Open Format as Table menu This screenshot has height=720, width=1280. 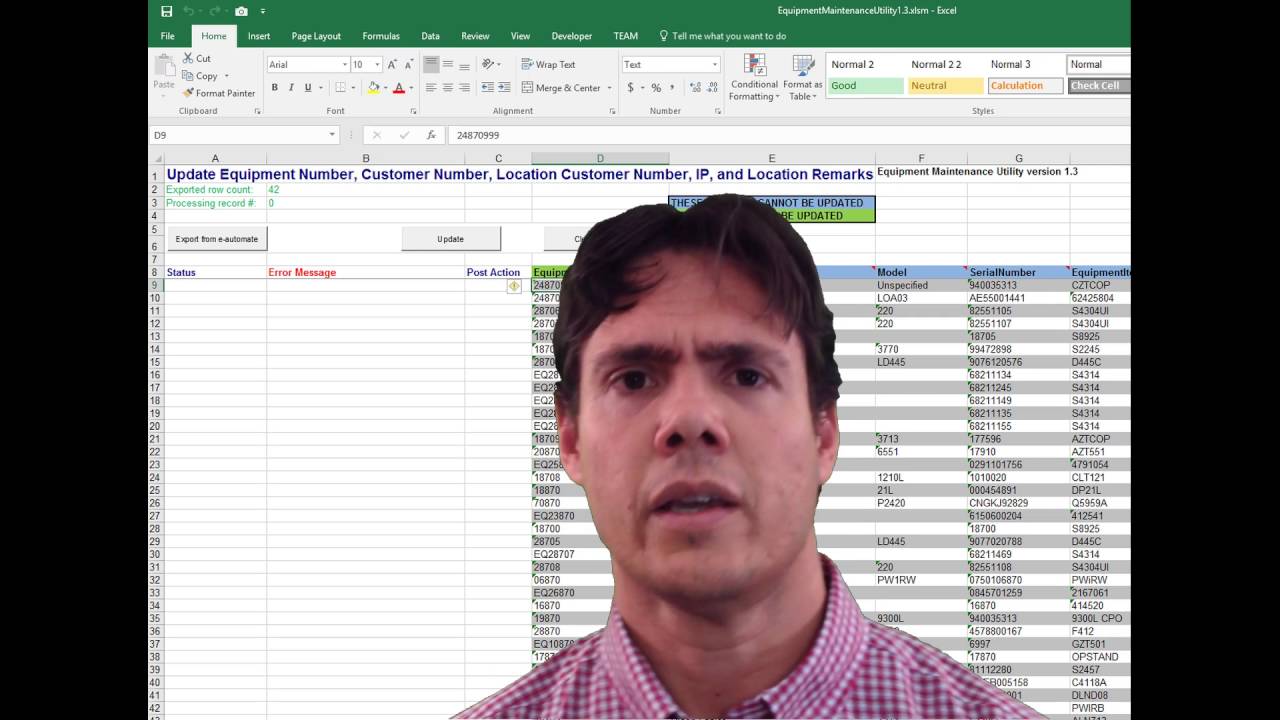802,77
